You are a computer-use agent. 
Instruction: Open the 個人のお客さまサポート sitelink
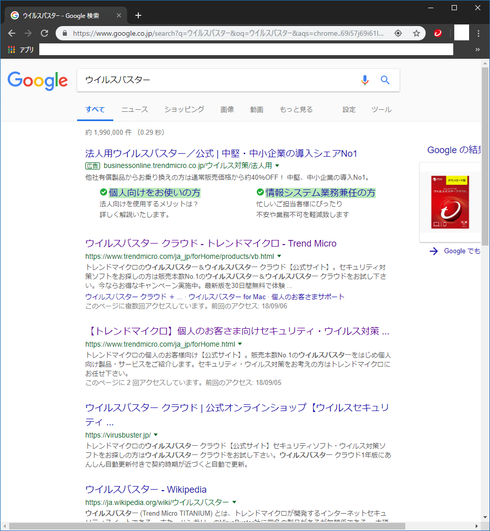(x=308, y=297)
